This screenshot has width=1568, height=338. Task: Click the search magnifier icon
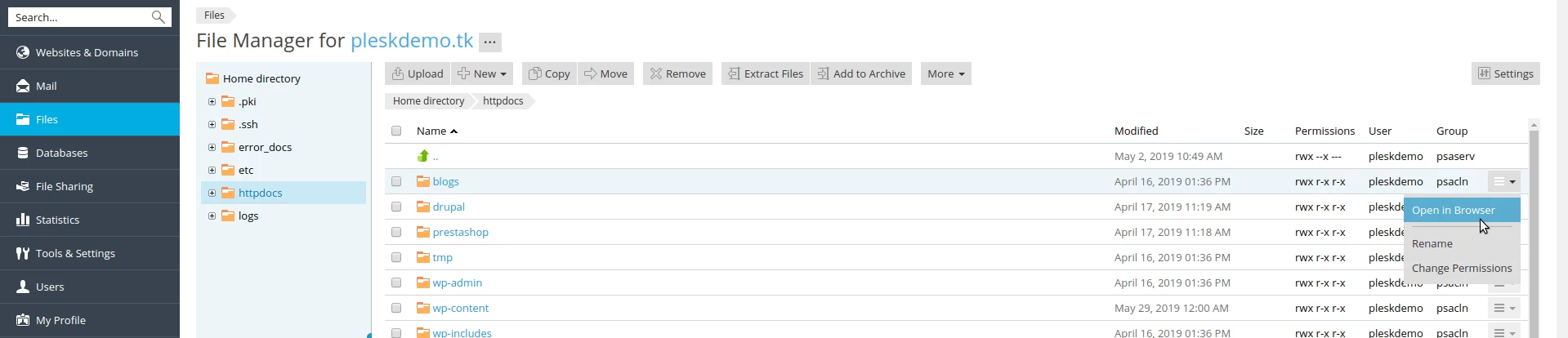coord(158,16)
